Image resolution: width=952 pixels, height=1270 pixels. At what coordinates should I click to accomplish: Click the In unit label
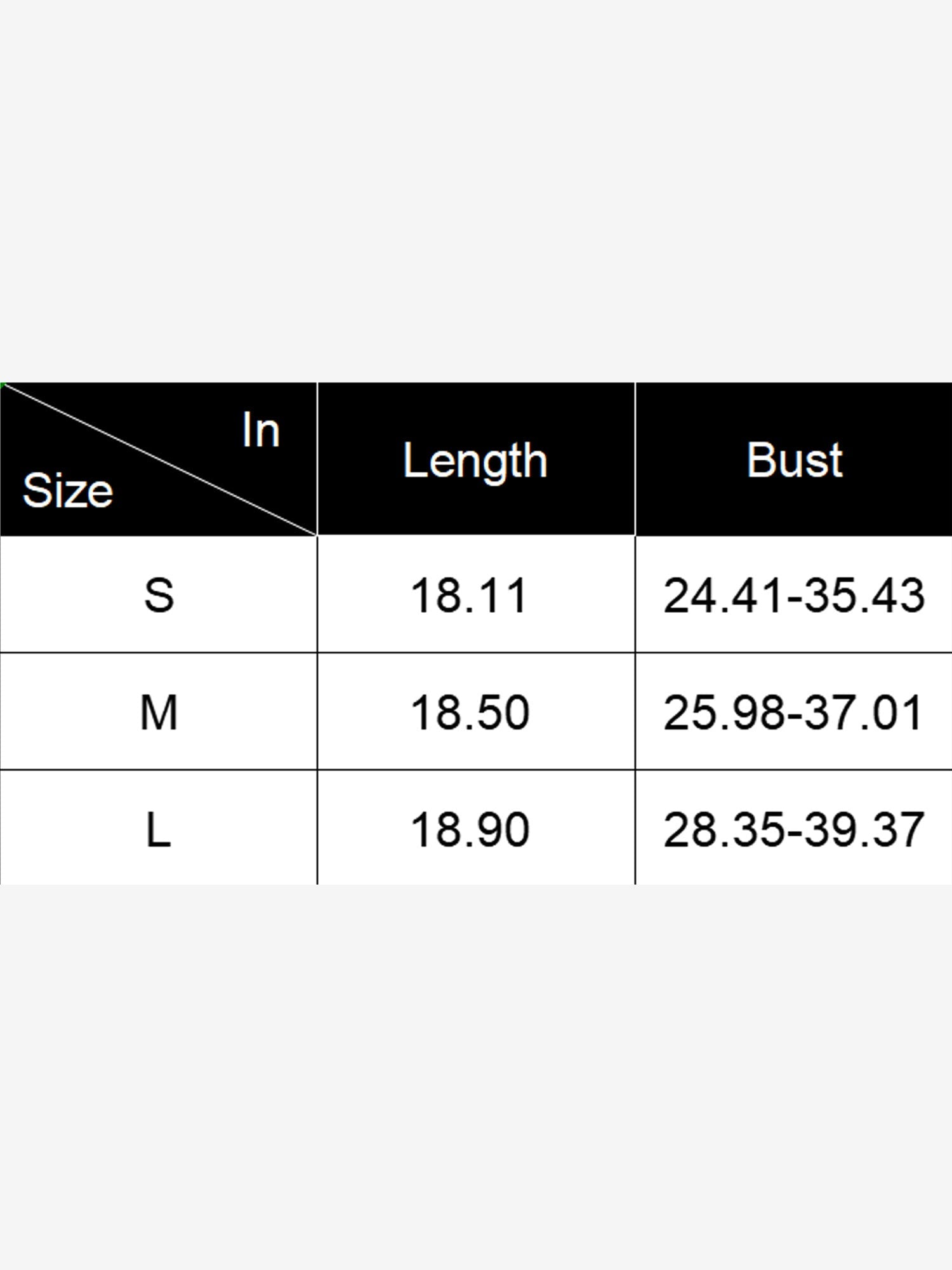click(x=261, y=431)
